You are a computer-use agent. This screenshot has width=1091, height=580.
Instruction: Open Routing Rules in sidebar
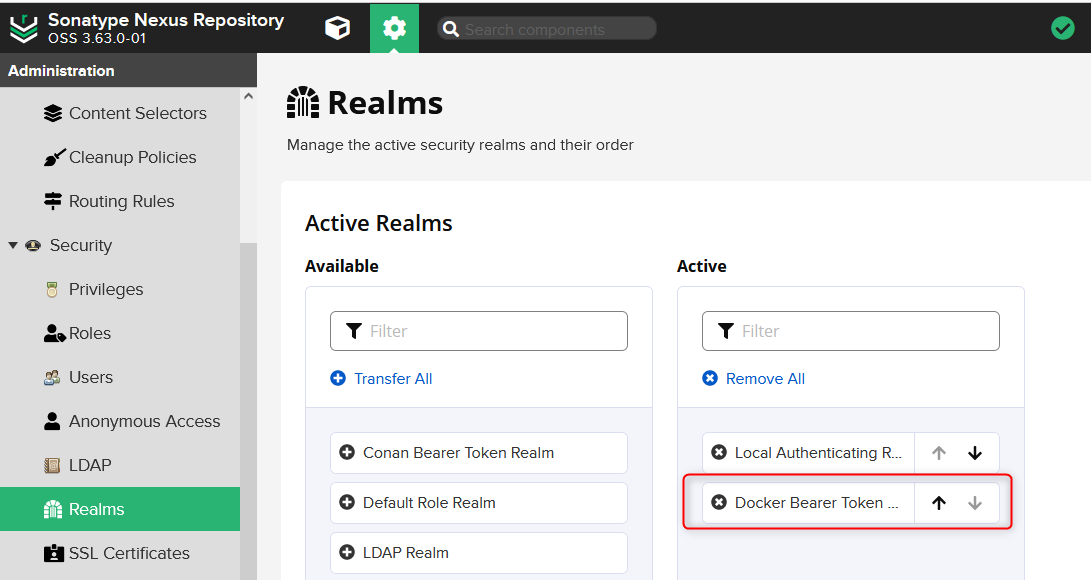pyautogui.click(x=120, y=201)
